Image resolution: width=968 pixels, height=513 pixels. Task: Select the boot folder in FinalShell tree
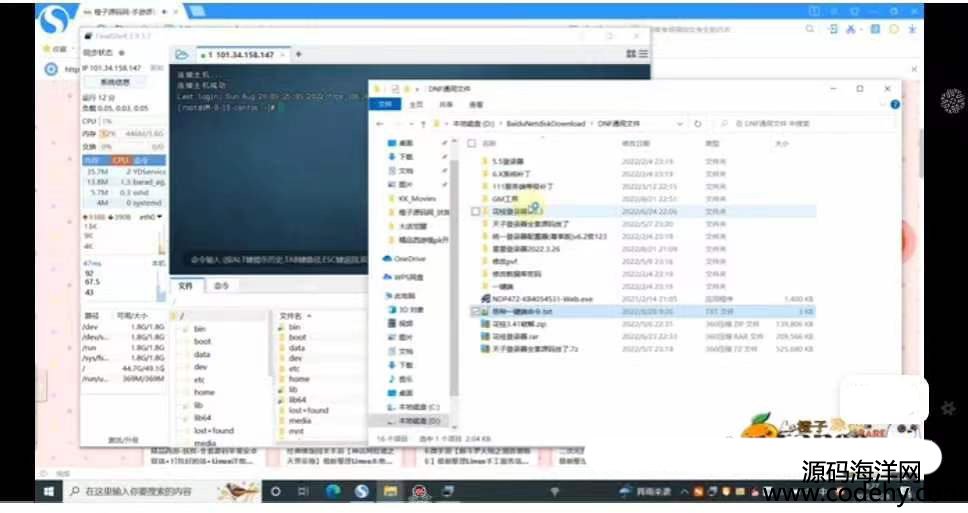[202, 341]
